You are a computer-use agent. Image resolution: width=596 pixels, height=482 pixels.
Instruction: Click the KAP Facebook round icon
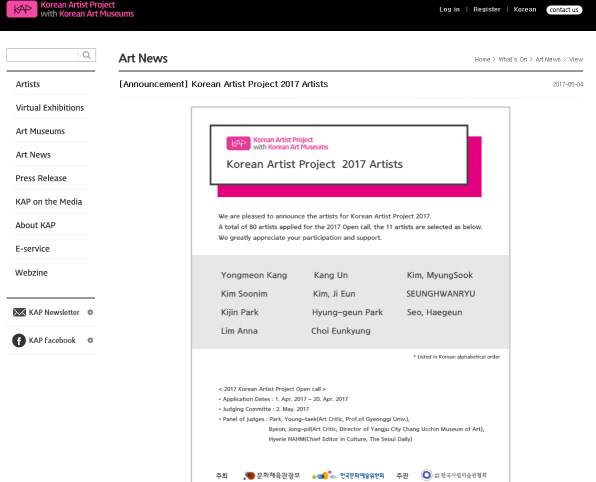(x=19, y=340)
